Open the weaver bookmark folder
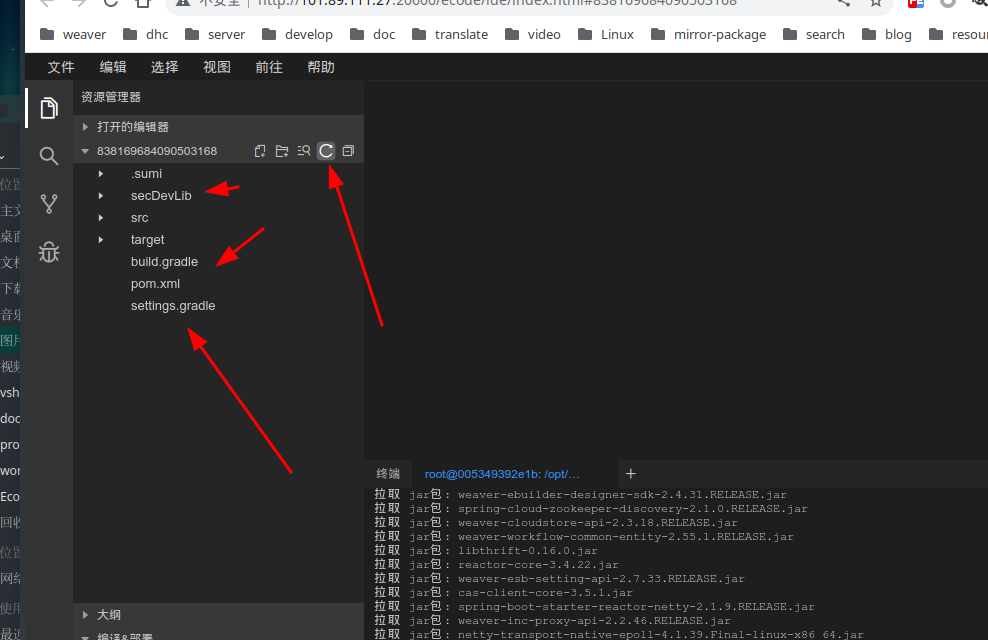 (73, 35)
